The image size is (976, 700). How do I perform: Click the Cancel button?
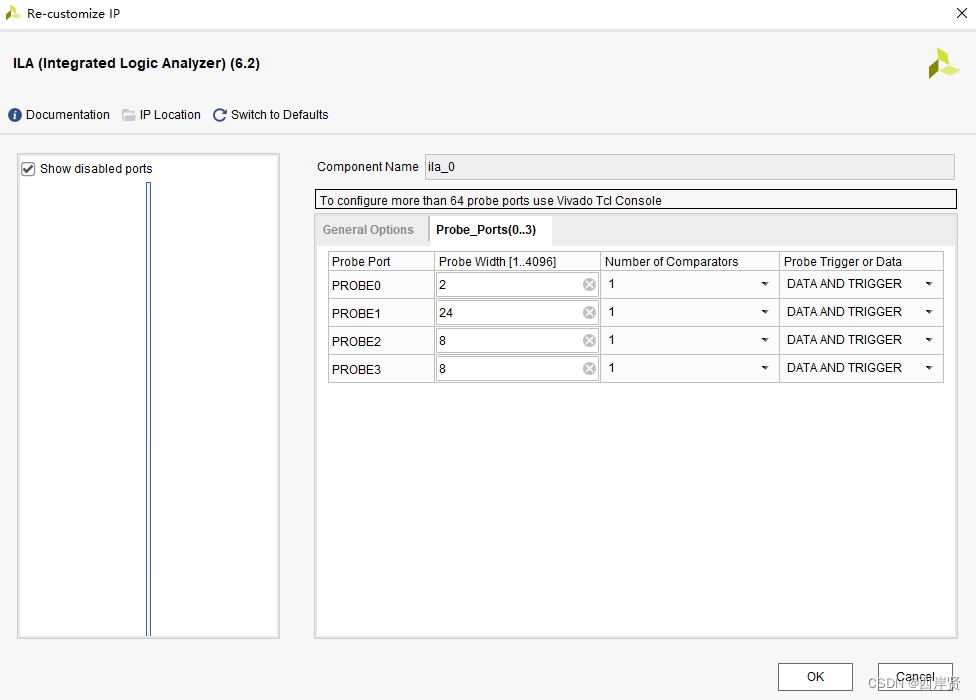tap(915, 677)
